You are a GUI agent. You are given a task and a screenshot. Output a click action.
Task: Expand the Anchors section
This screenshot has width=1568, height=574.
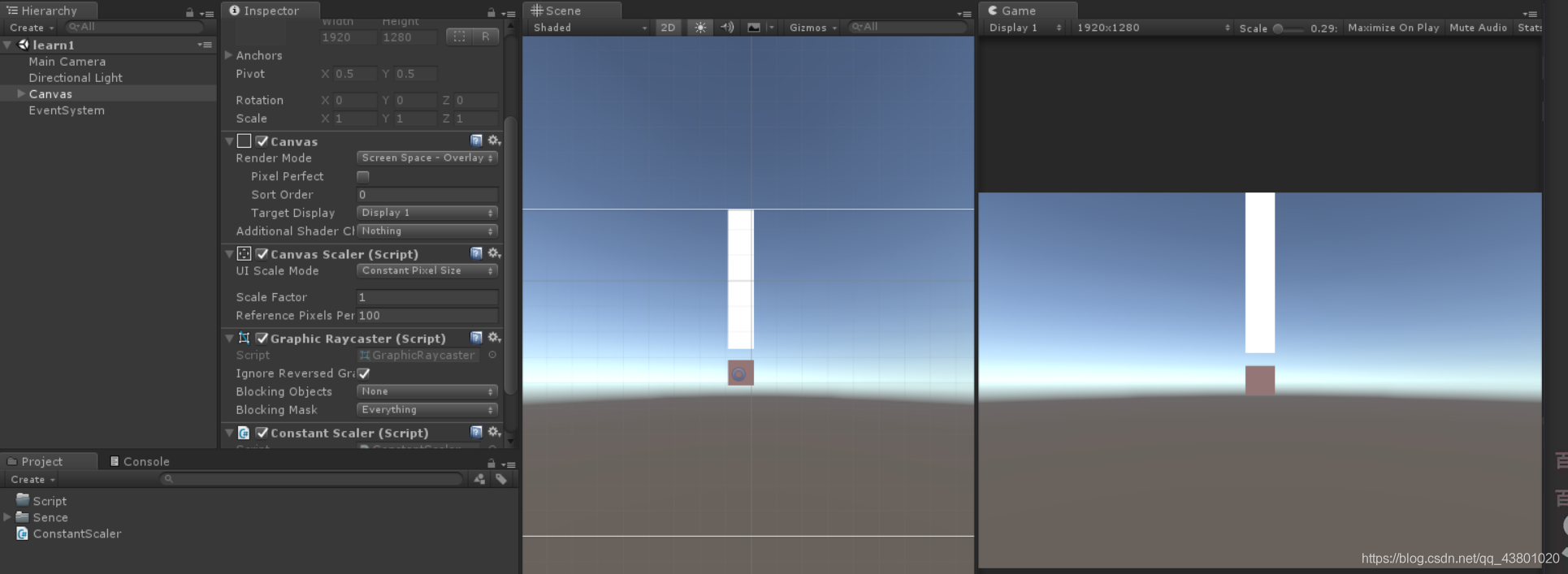point(228,55)
